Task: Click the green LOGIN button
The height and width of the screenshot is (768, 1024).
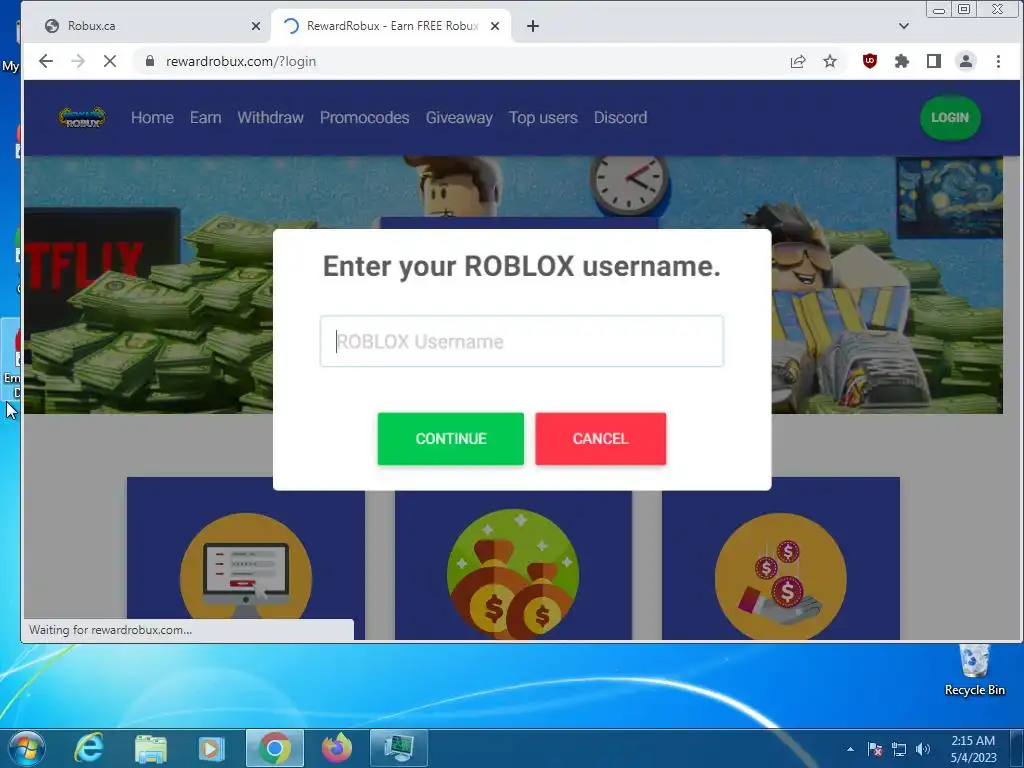Action: [950, 118]
